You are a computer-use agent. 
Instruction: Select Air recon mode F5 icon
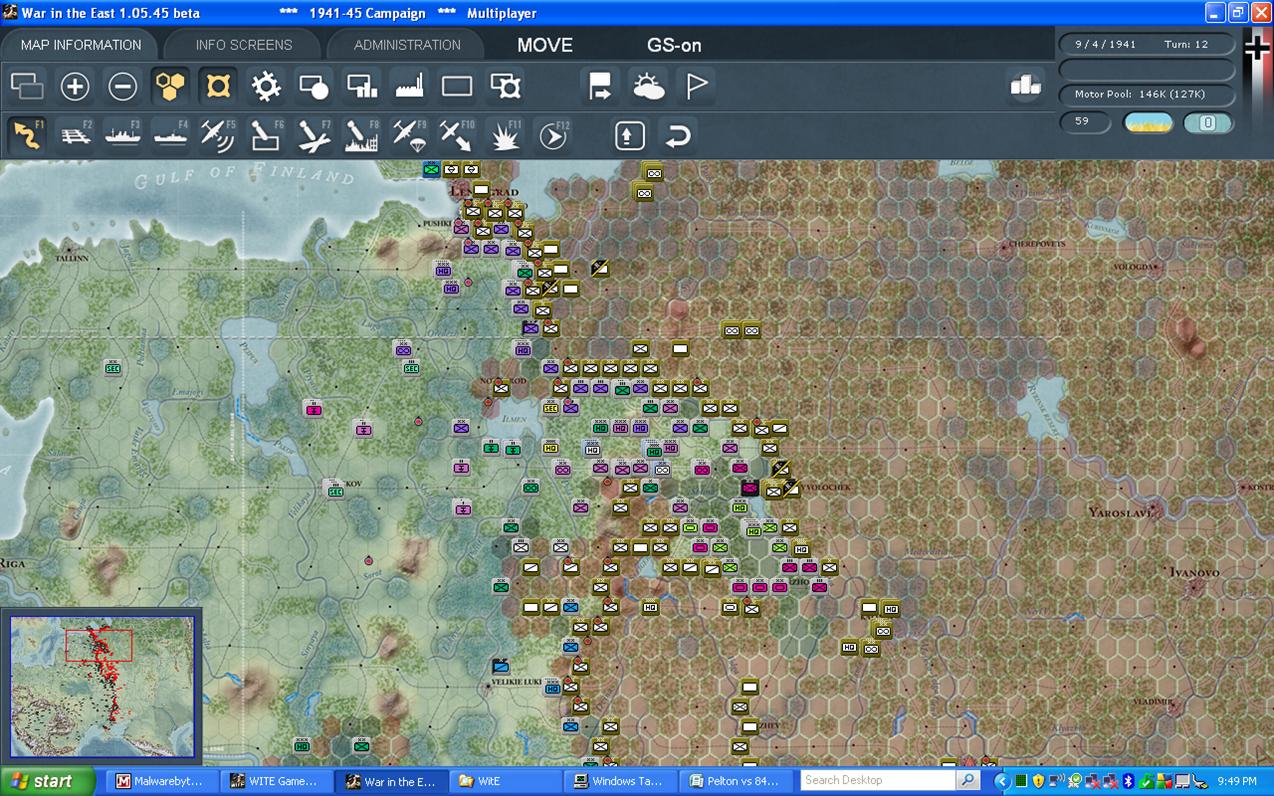[218, 135]
